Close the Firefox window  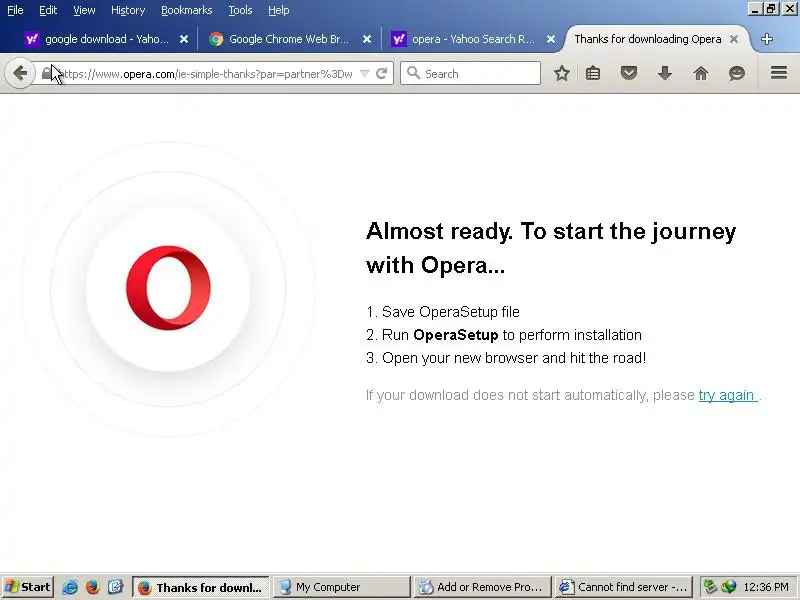[x=789, y=9]
